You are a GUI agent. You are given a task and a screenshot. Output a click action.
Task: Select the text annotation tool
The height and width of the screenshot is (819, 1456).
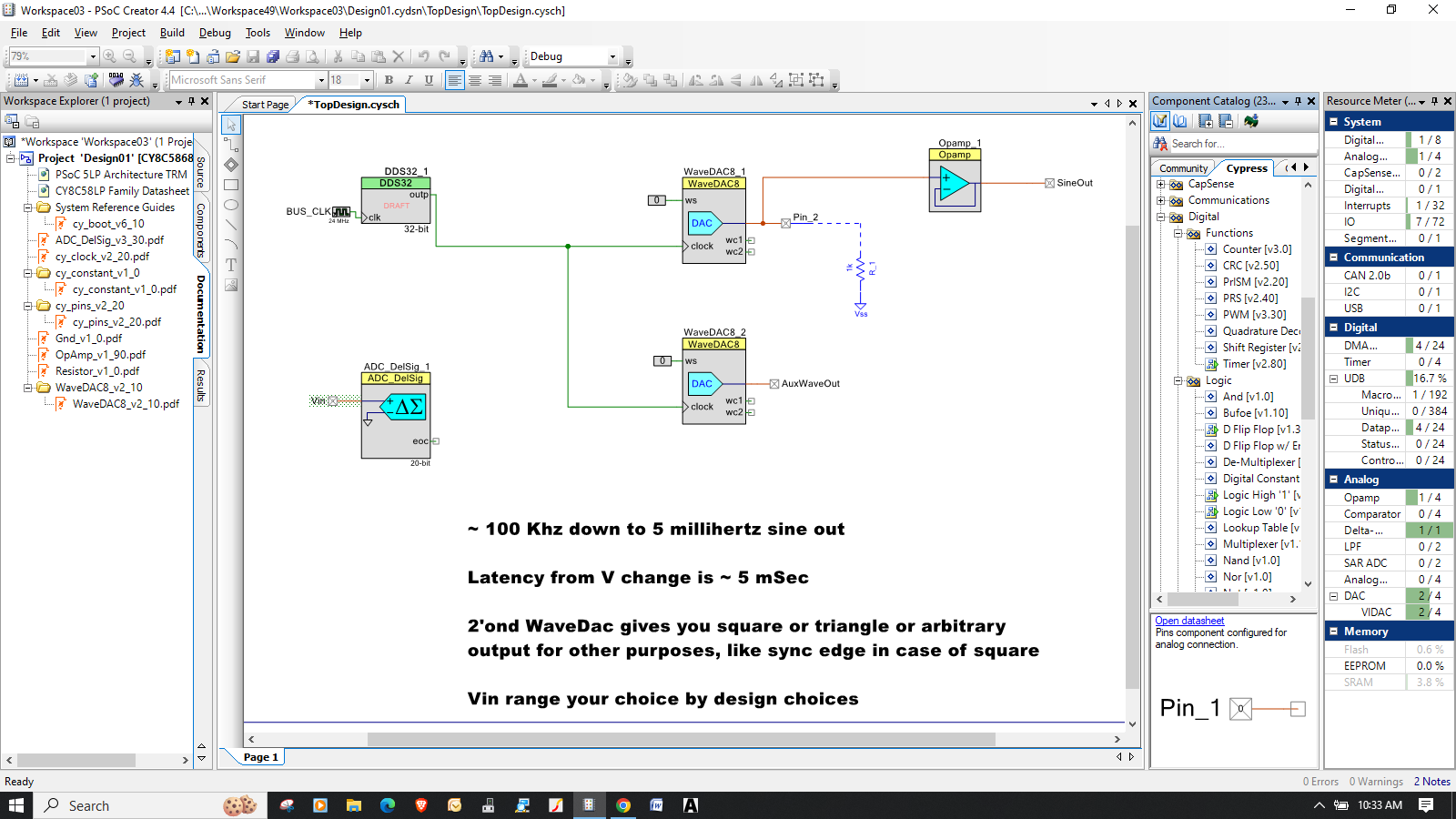[x=231, y=265]
